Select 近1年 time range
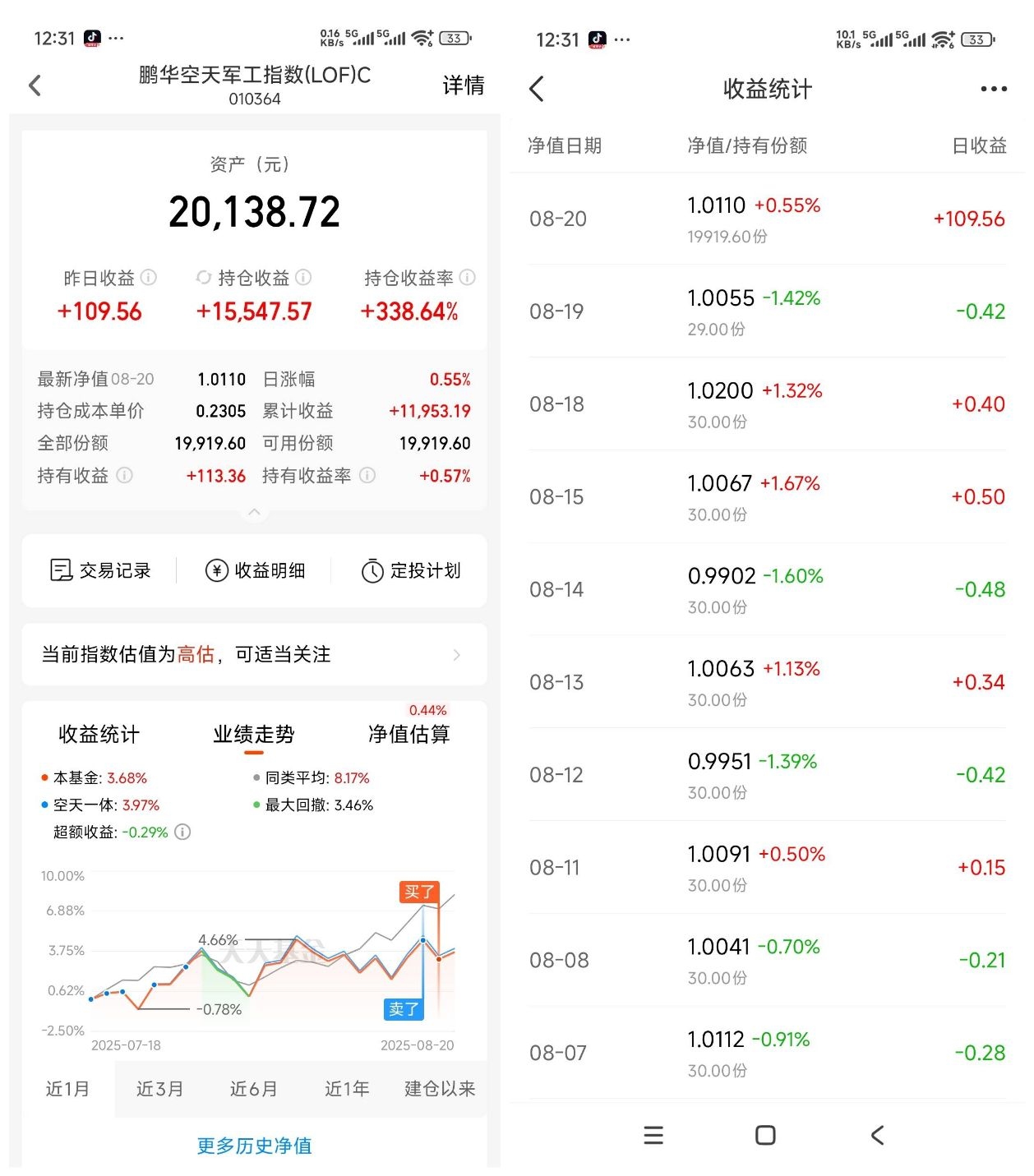1034x1176 pixels. [x=347, y=1089]
